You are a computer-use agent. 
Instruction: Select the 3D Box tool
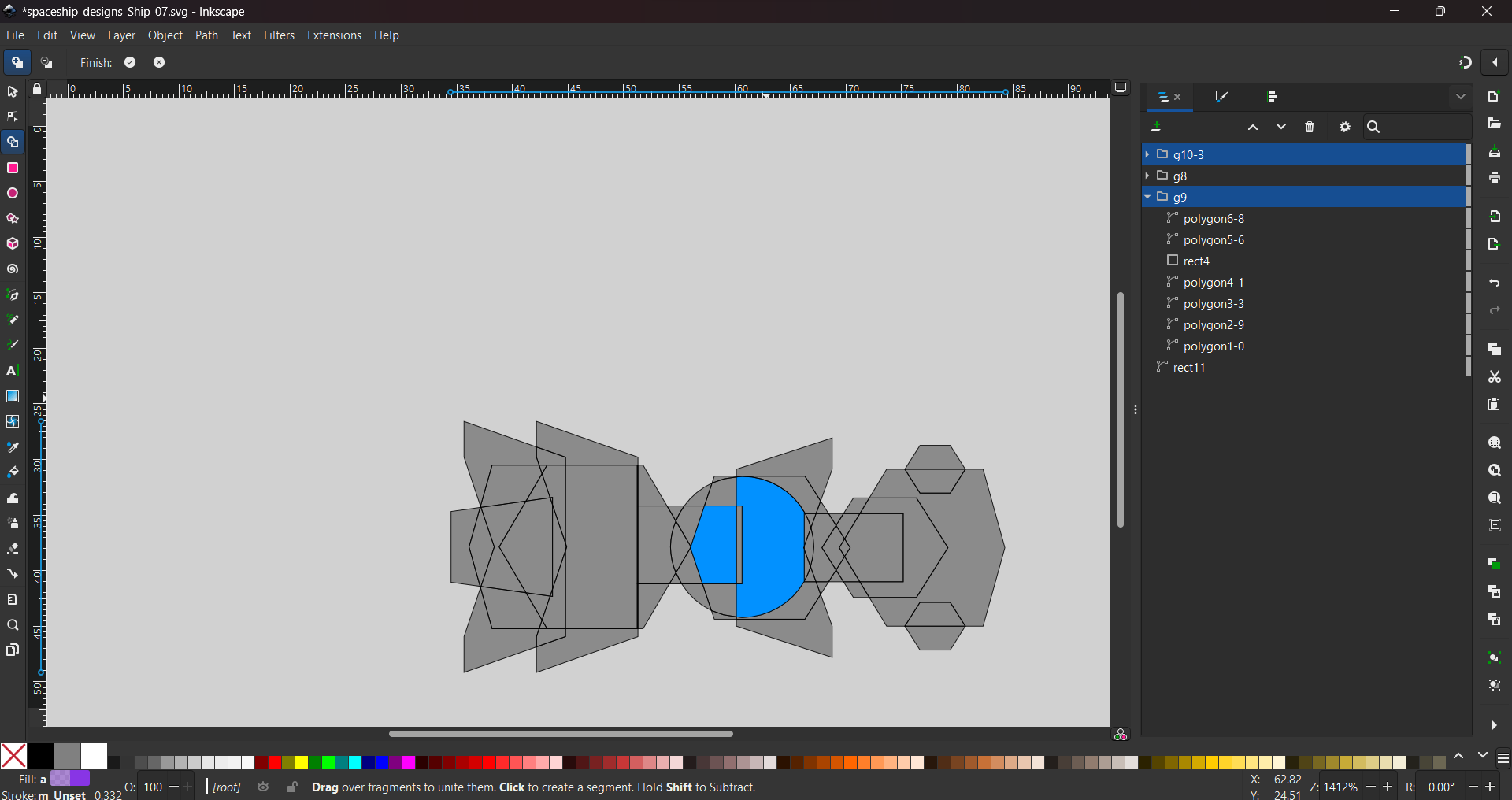(13, 244)
